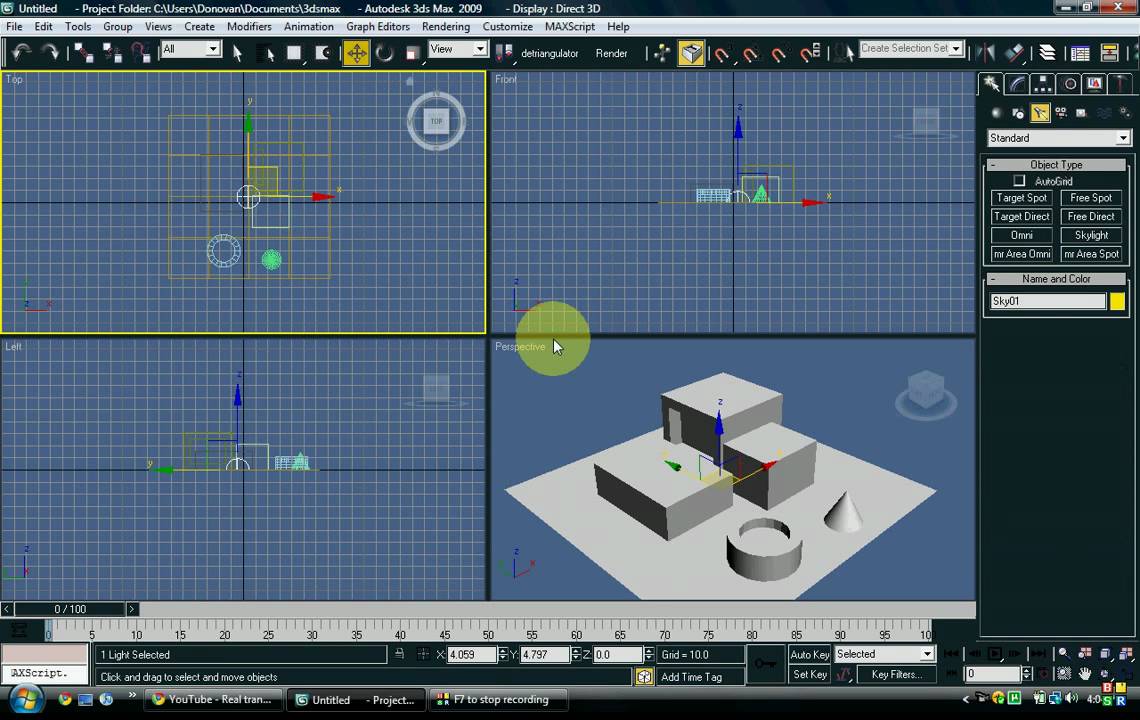The width and height of the screenshot is (1140, 720).
Task: Select the Select and Link tool
Action: coord(84,52)
